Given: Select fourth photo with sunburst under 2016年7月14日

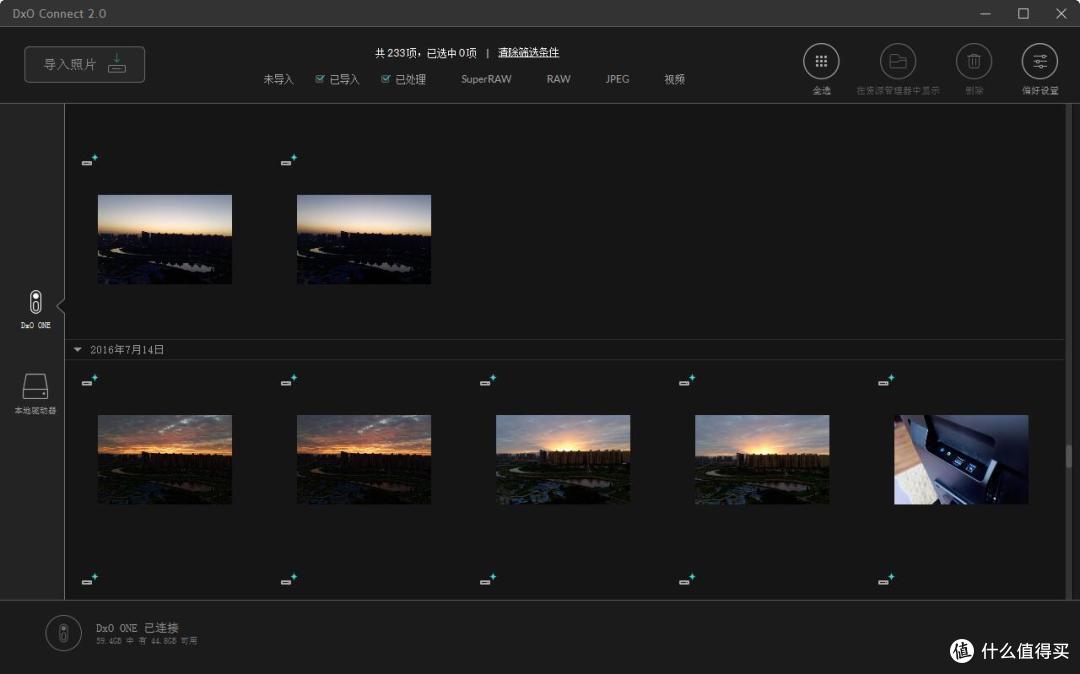Looking at the screenshot, I should (x=762, y=459).
